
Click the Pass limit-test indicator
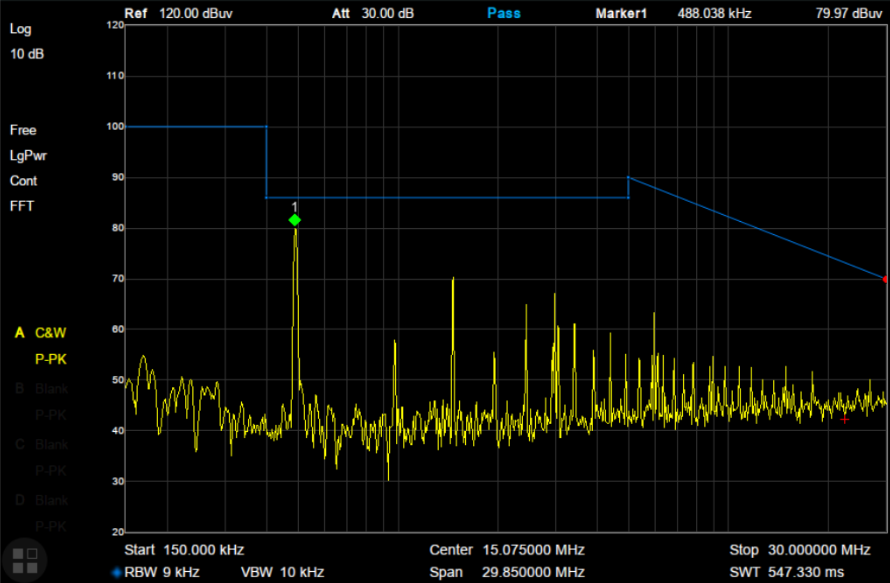[506, 13]
